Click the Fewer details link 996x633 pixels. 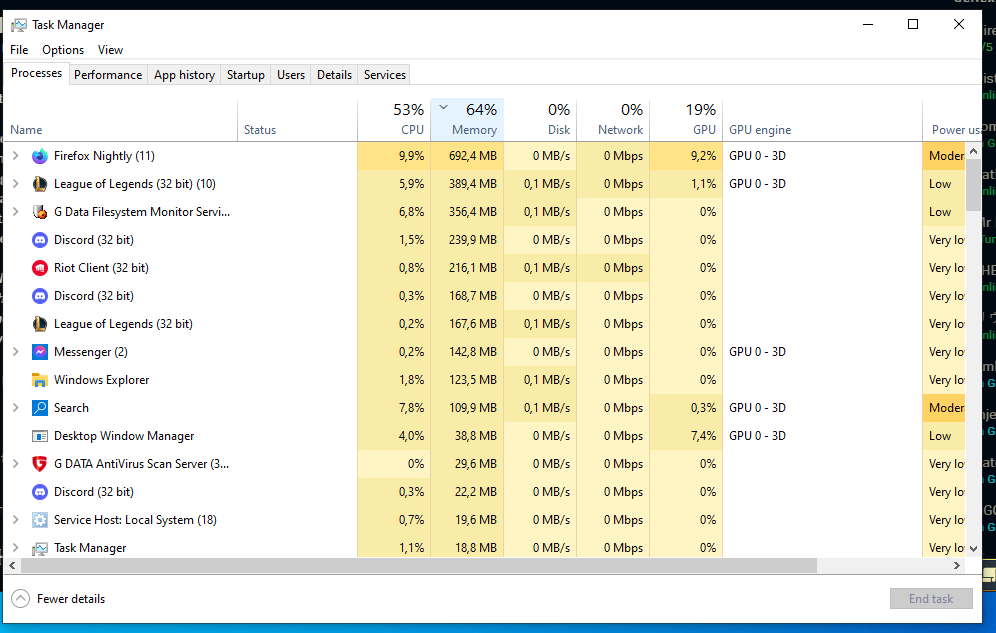(71, 599)
